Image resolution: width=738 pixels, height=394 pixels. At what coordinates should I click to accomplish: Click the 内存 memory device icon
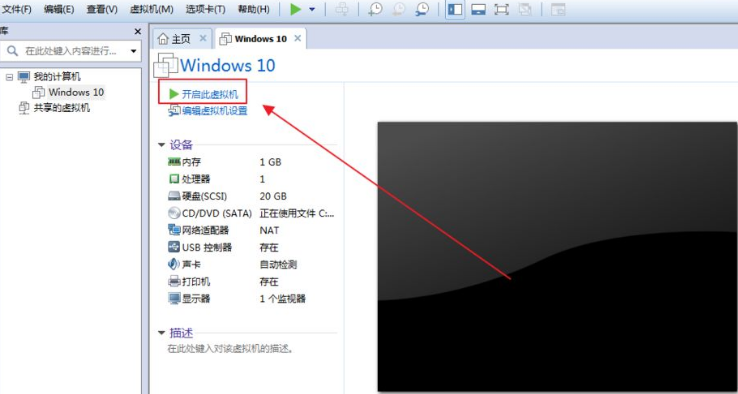(174, 162)
